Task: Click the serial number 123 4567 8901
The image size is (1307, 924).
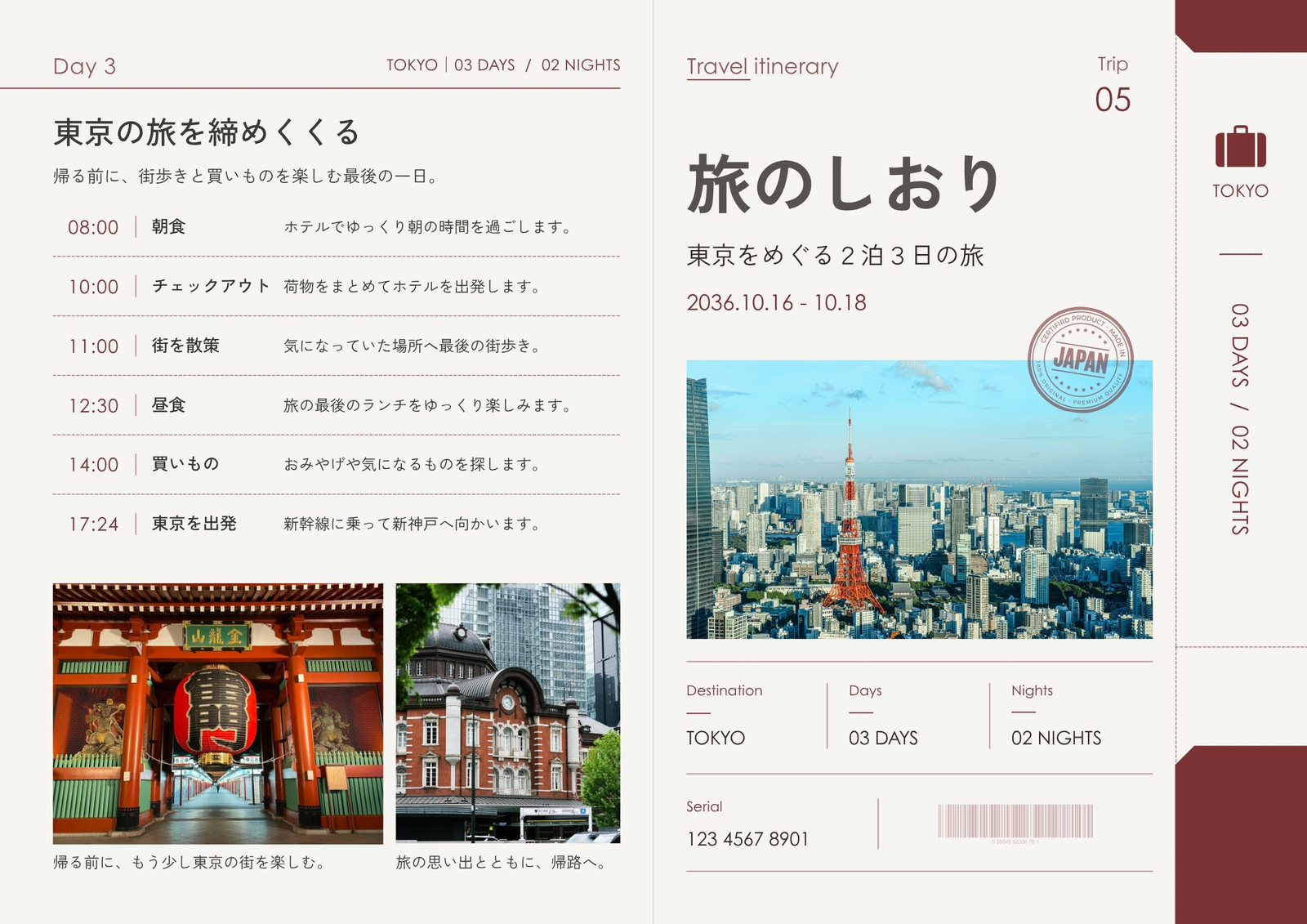Action: (747, 839)
